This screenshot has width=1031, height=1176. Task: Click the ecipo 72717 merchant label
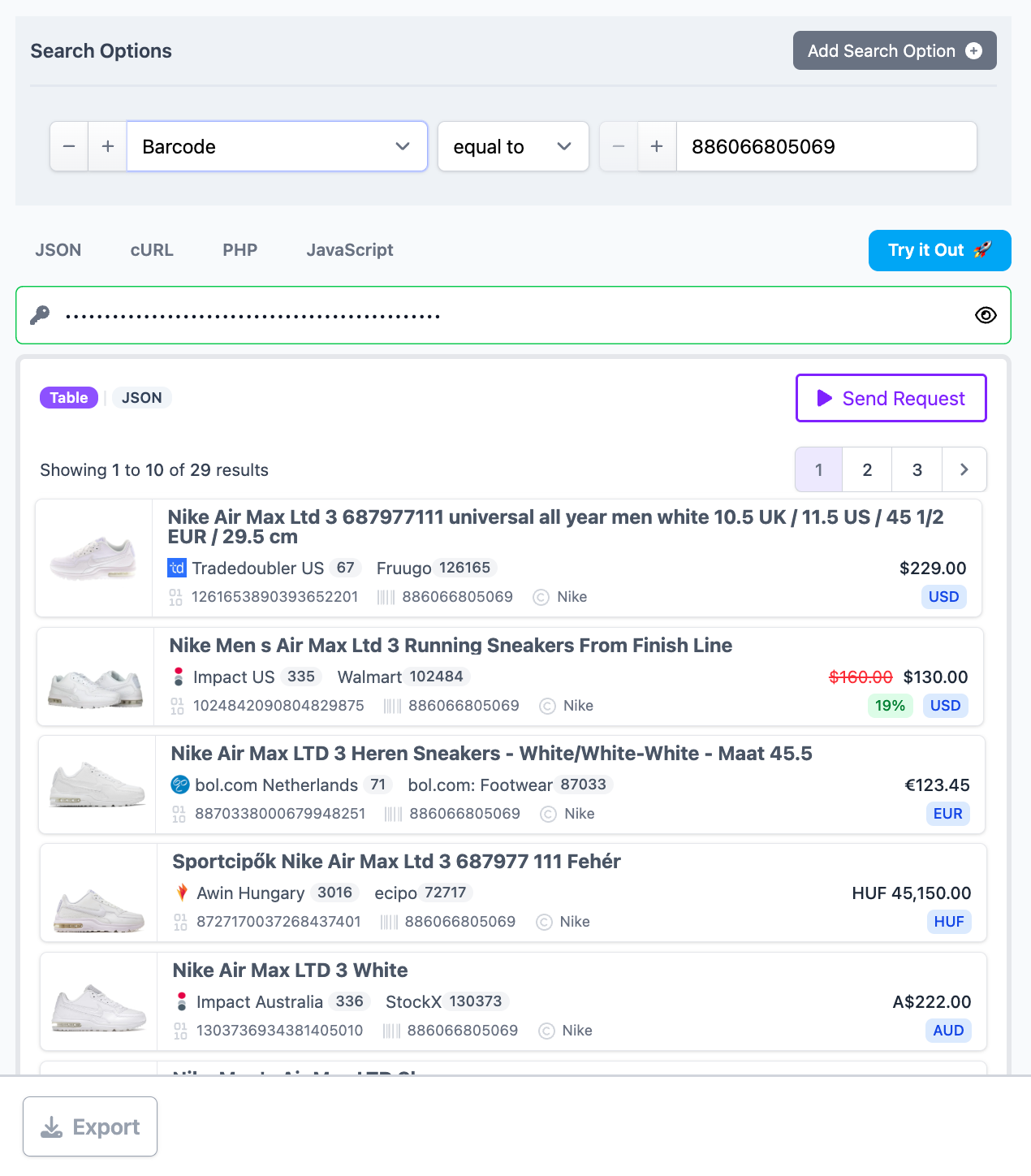(x=424, y=893)
